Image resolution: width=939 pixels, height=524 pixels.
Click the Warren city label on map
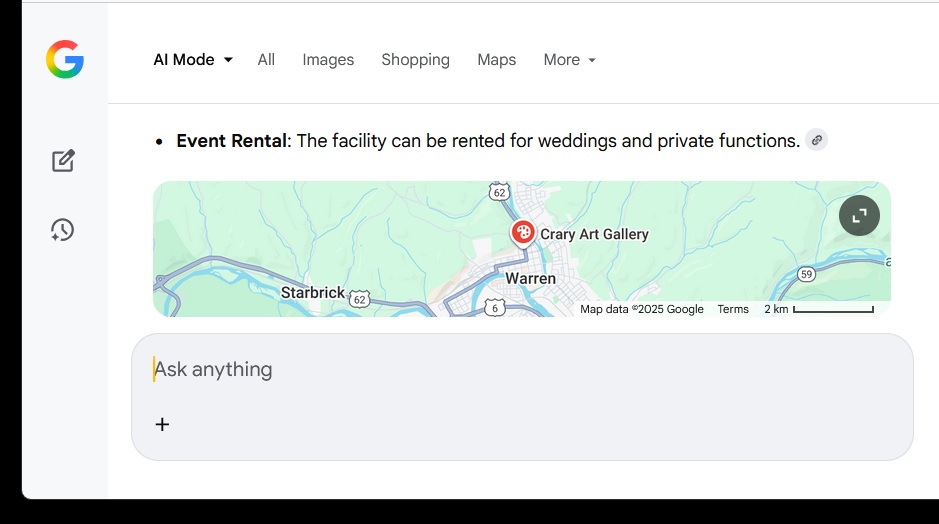coord(530,278)
